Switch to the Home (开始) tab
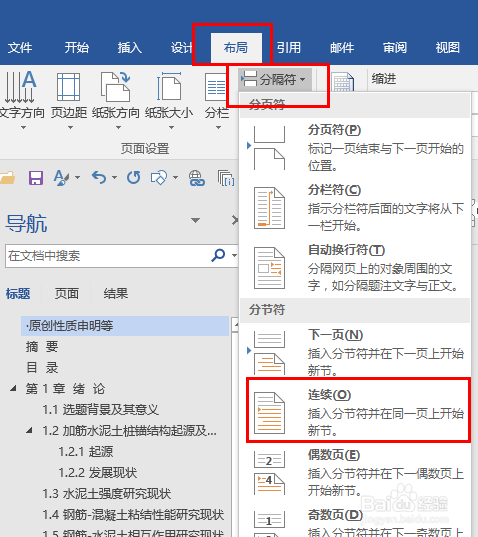This screenshot has width=478, height=537. (x=77, y=48)
